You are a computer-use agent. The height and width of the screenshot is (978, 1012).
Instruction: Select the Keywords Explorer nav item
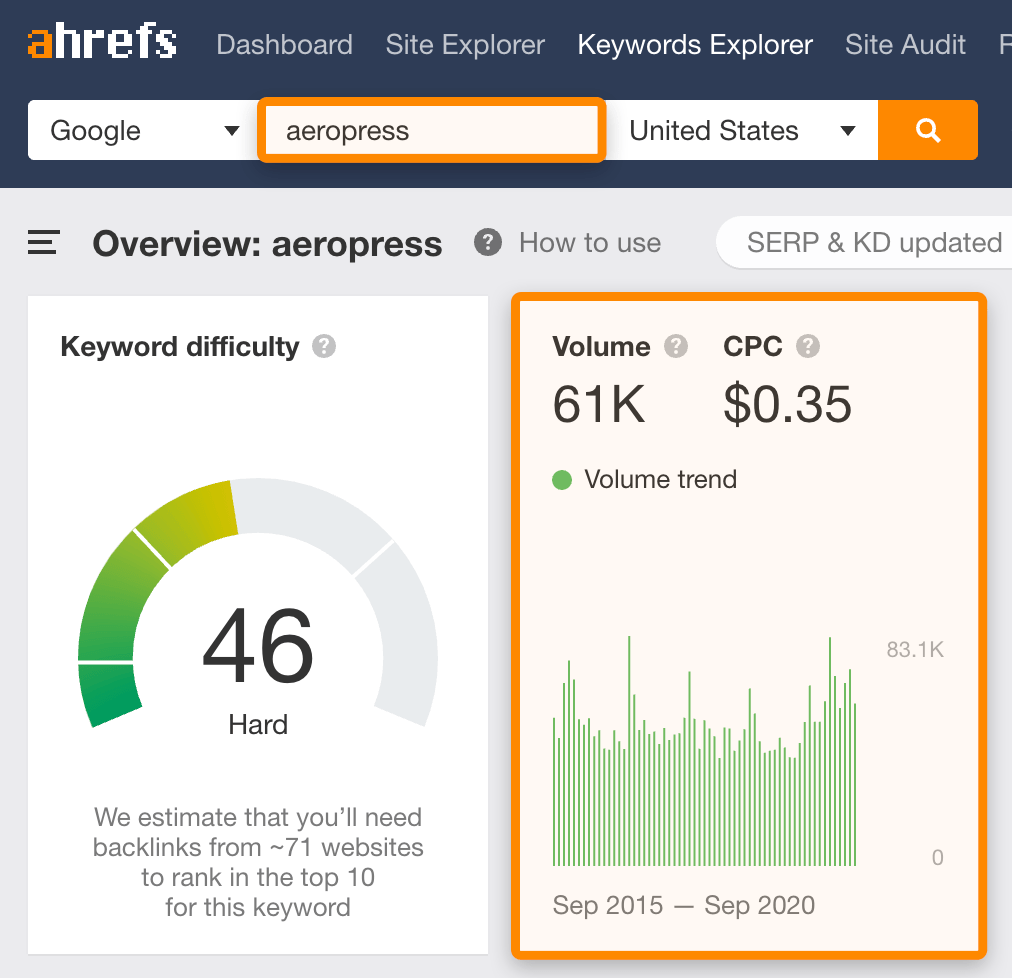point(695,45)
